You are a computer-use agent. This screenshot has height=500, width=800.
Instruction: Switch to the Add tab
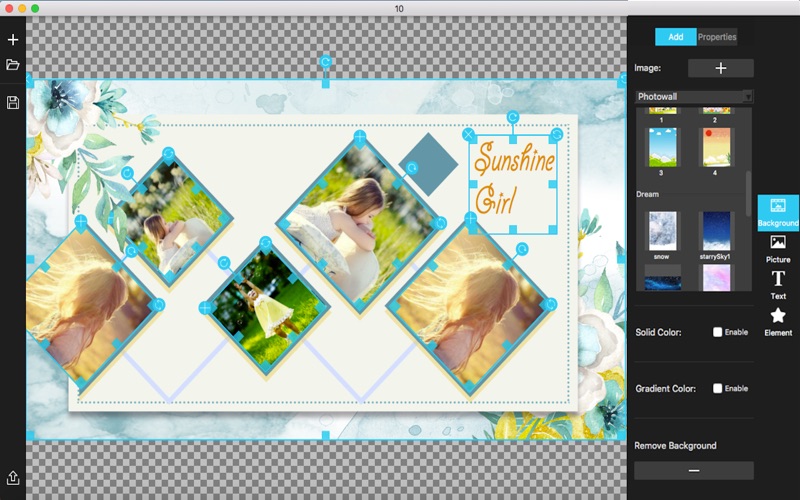(675, 37)
